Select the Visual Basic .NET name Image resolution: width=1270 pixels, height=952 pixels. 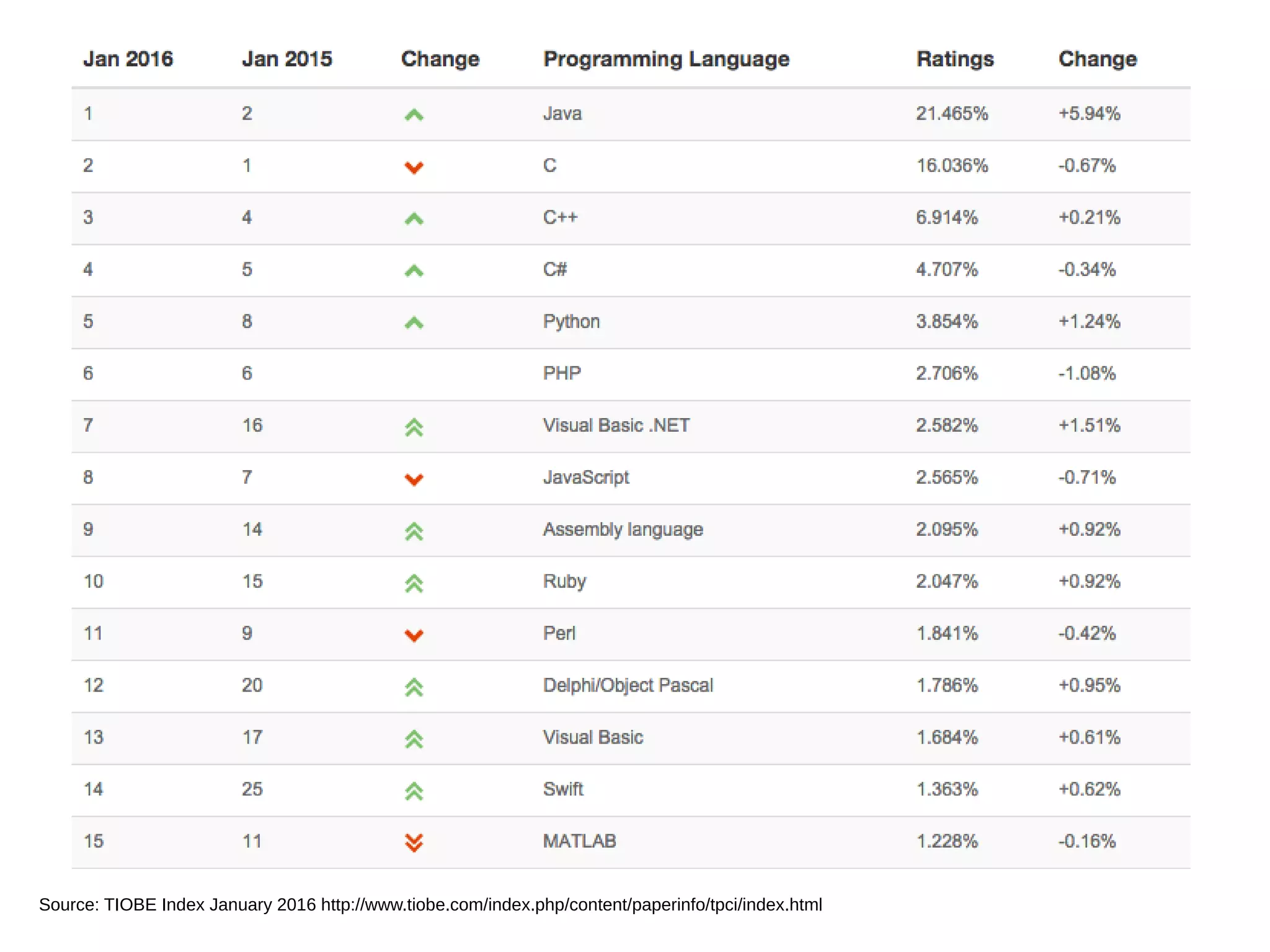coord(616,425)
